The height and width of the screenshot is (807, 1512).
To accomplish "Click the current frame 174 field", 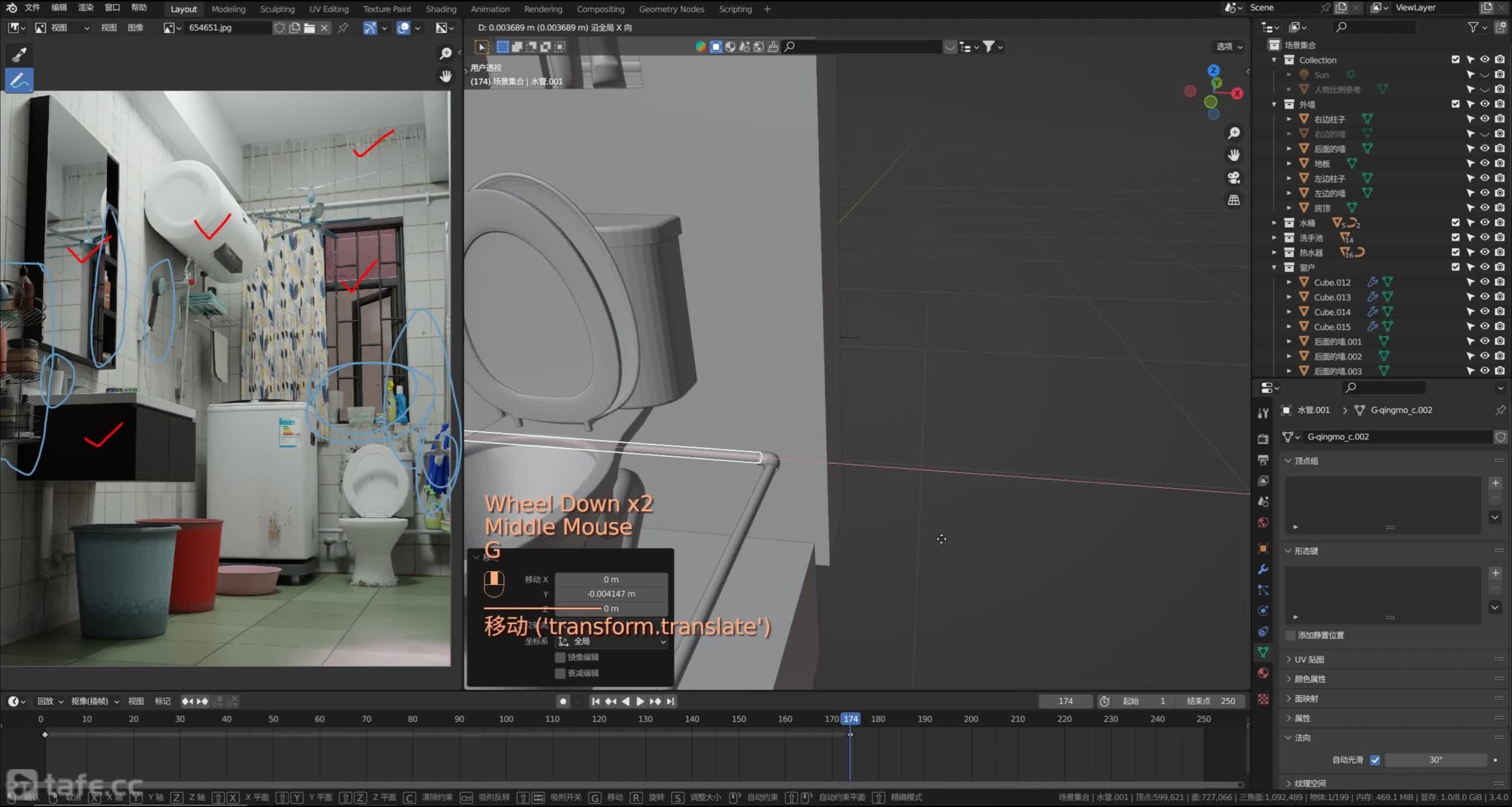I will coord(1065,701).
